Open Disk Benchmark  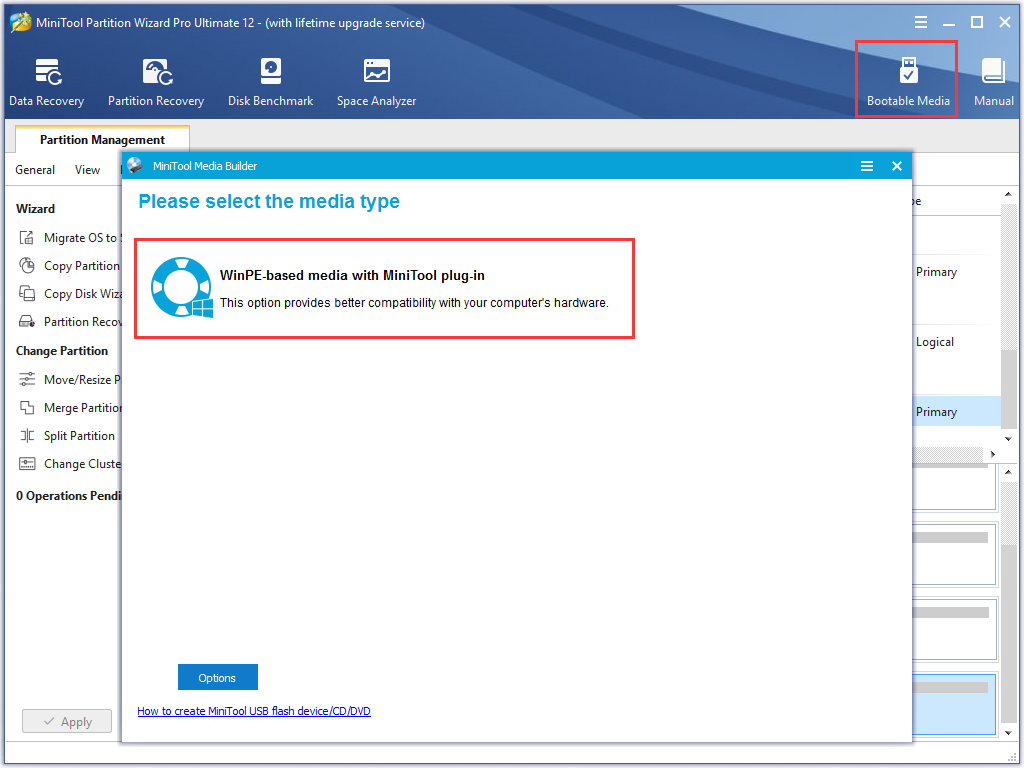point(270,82)
